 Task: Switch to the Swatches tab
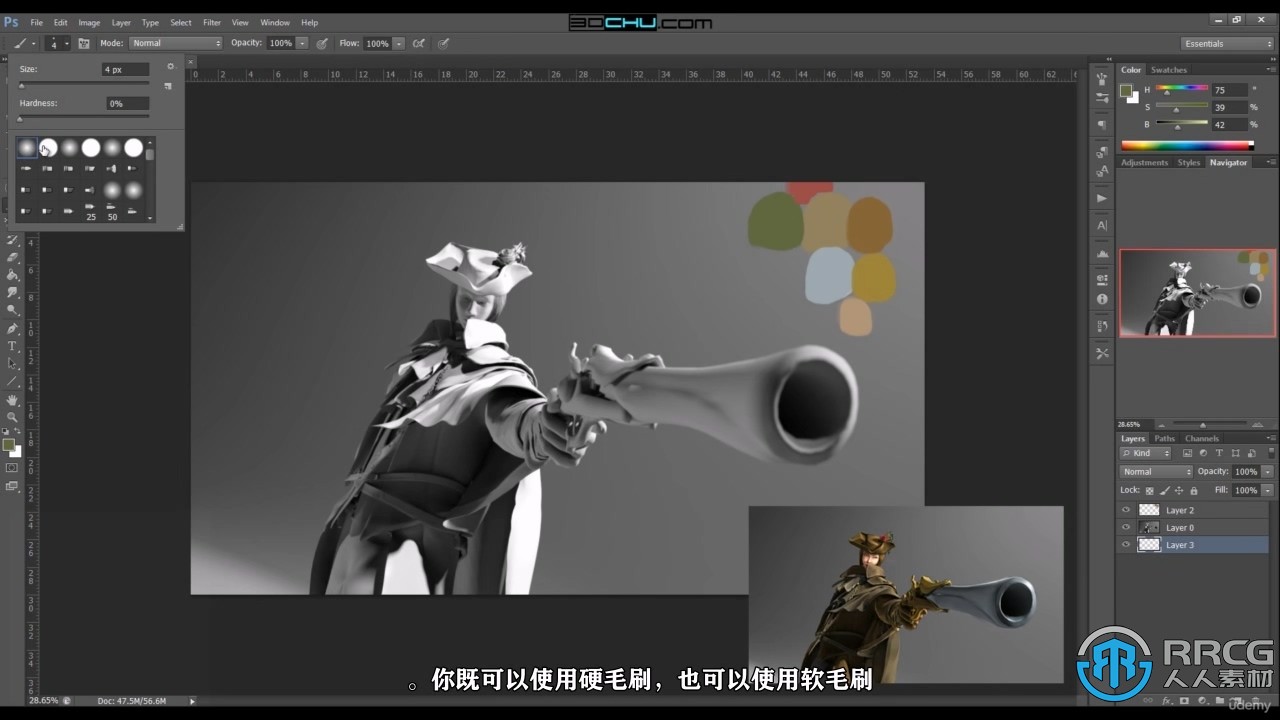(1168, 70)
